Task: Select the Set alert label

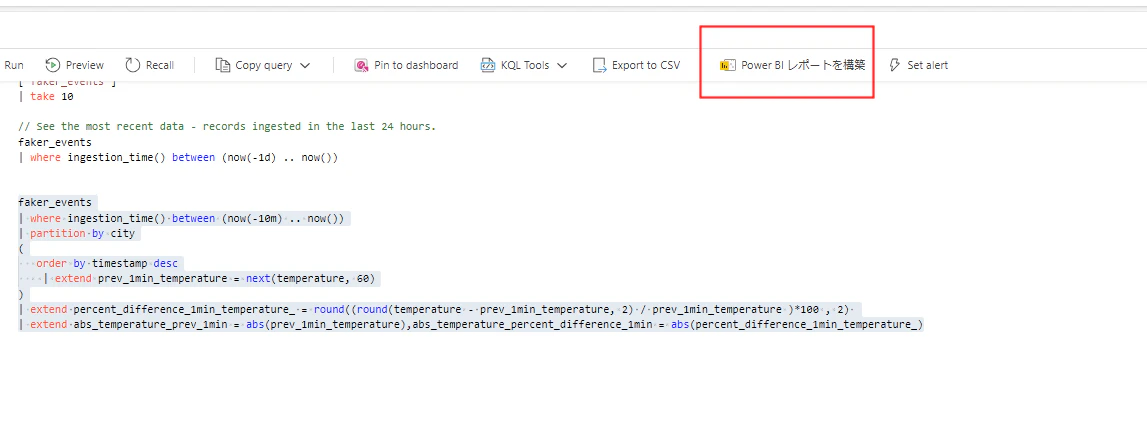Action: (x=928, y=65)
